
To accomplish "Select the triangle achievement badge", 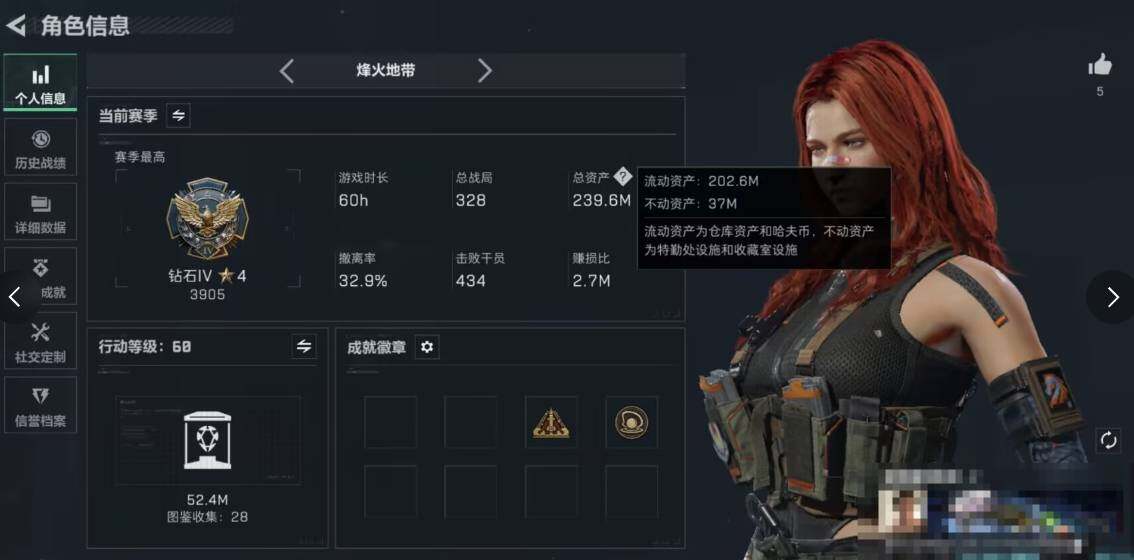I will coord(551,422).
